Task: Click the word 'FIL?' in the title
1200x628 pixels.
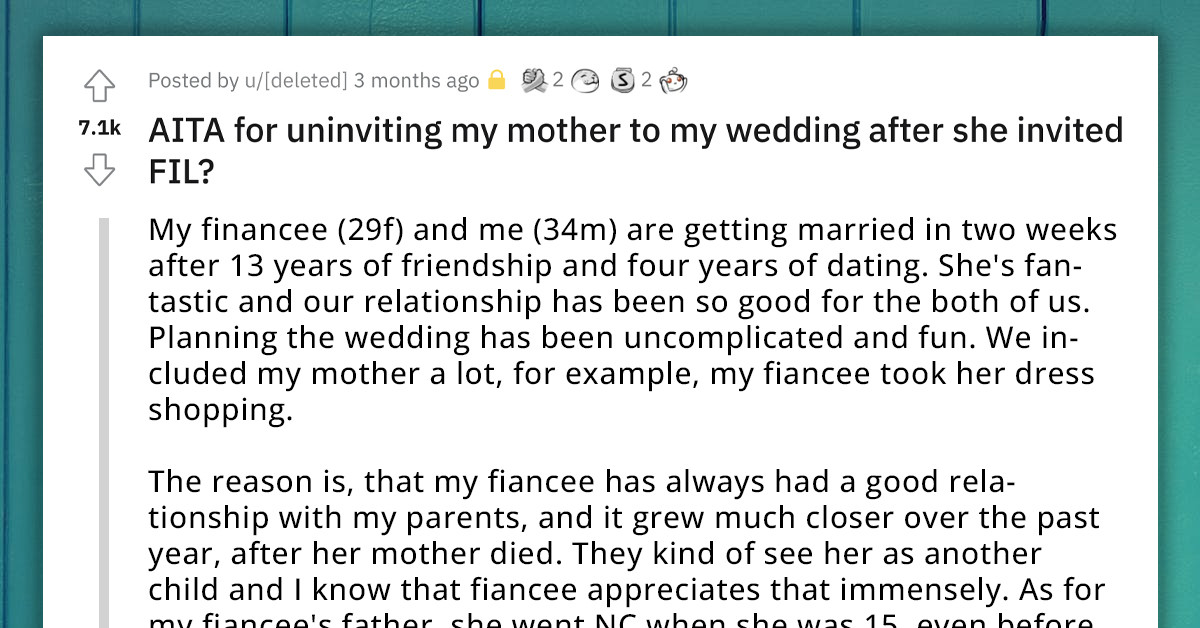Action: pos(180,171)
